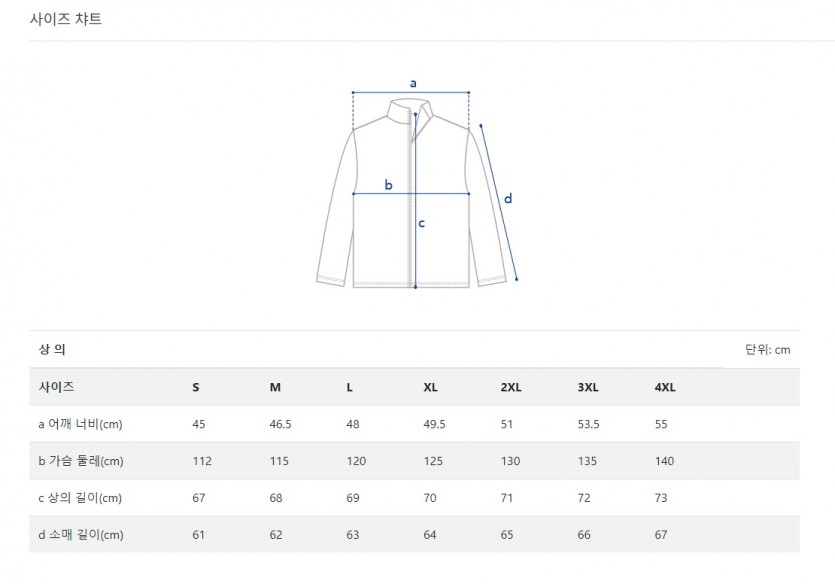Click the 'd 소매 길이(cm)' row label

coord(80,535)
